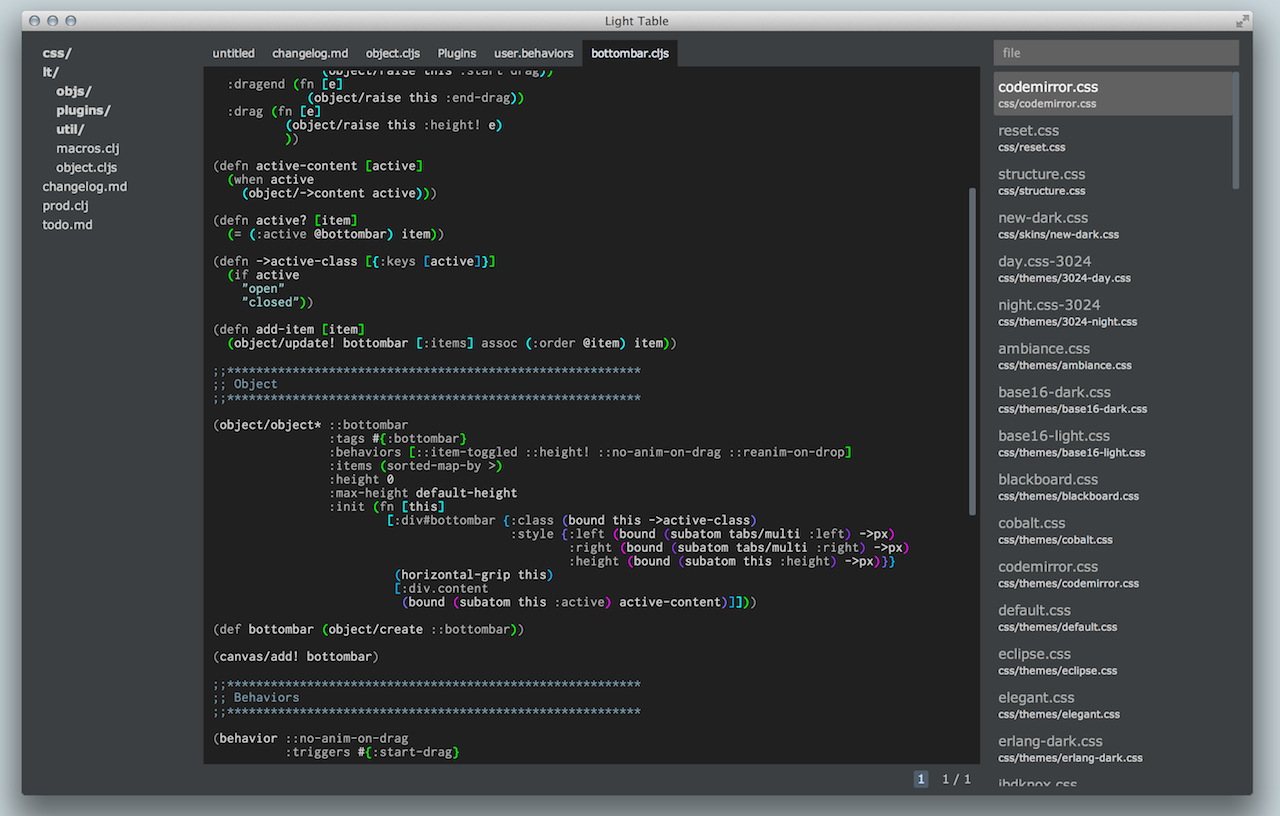Click the status bar indicator numbered 1
Viewport: 1280px width, 816px height.
pos(921,779)
